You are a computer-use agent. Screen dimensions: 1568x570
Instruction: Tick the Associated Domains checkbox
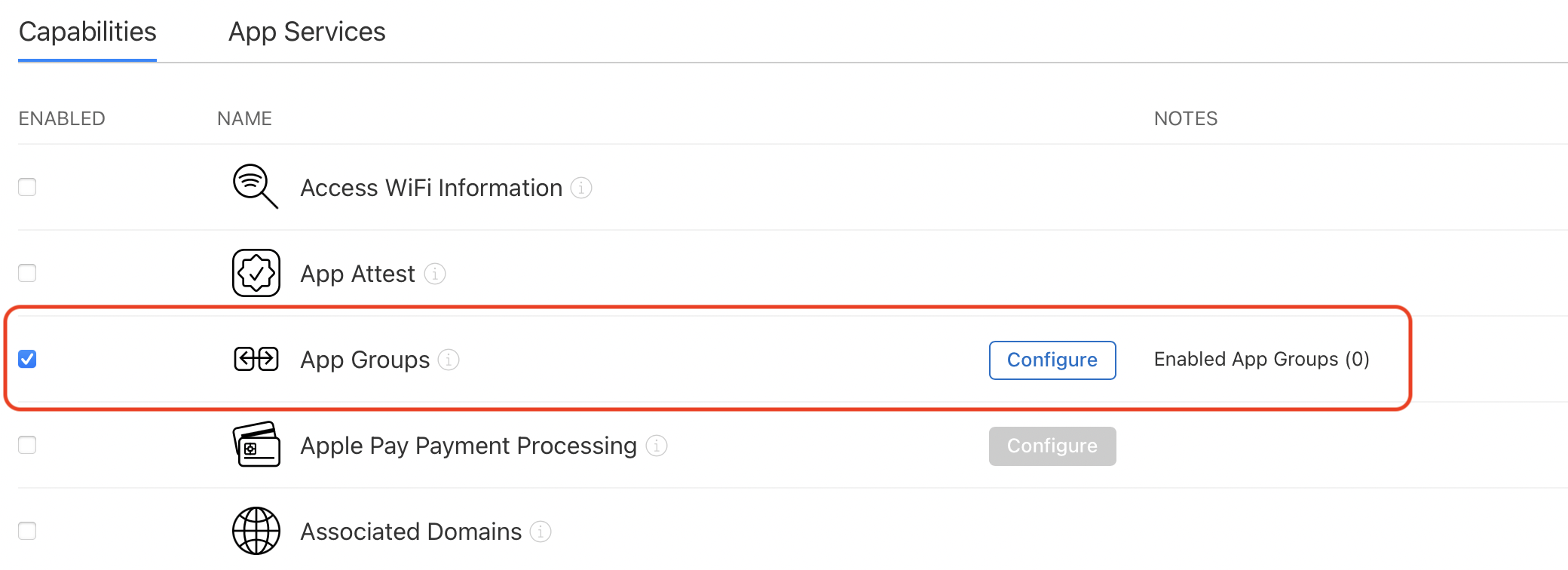pos(27,531)
